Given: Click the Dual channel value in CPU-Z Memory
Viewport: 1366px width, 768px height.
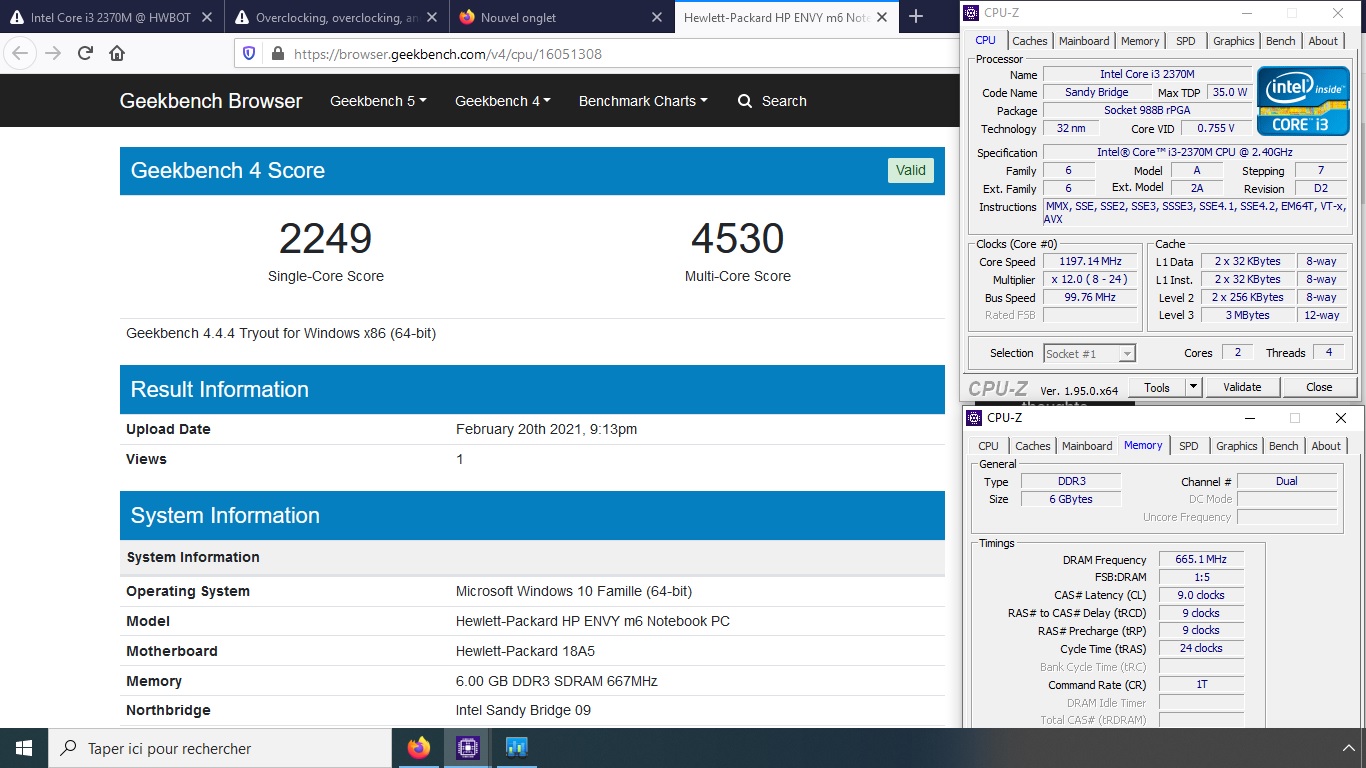Looking at the screenshot, I should 1286,481.
